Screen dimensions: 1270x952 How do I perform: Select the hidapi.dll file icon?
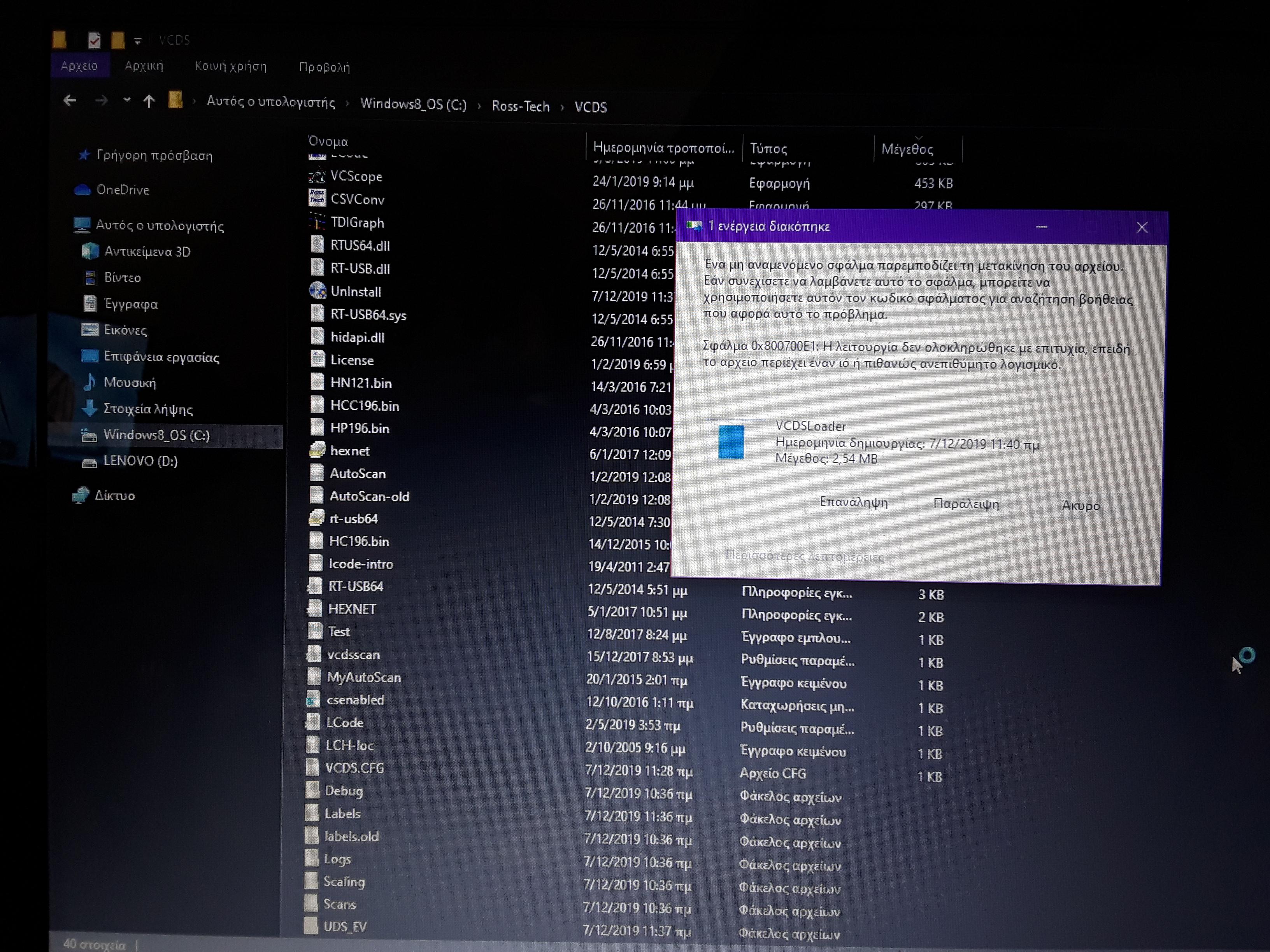(x=317, y=336)
